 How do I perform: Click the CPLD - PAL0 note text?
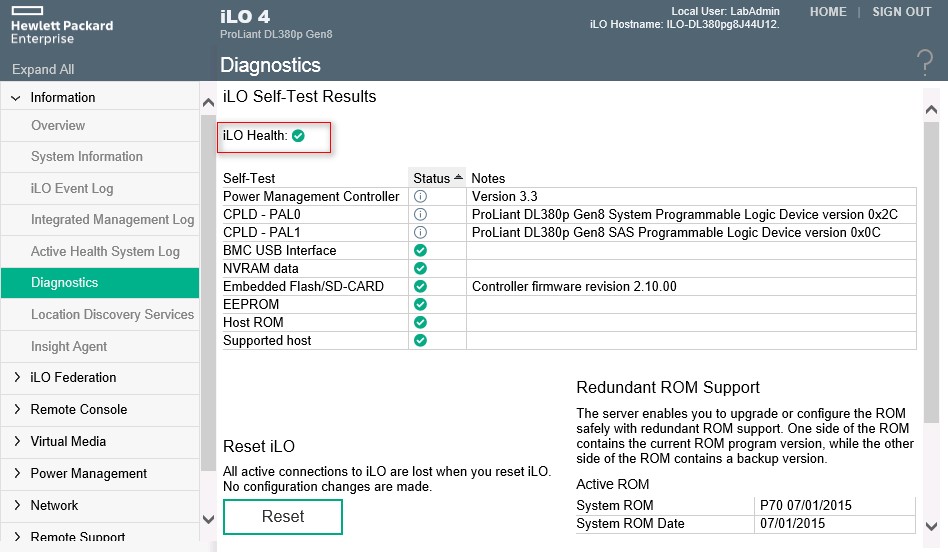(684, 215)
